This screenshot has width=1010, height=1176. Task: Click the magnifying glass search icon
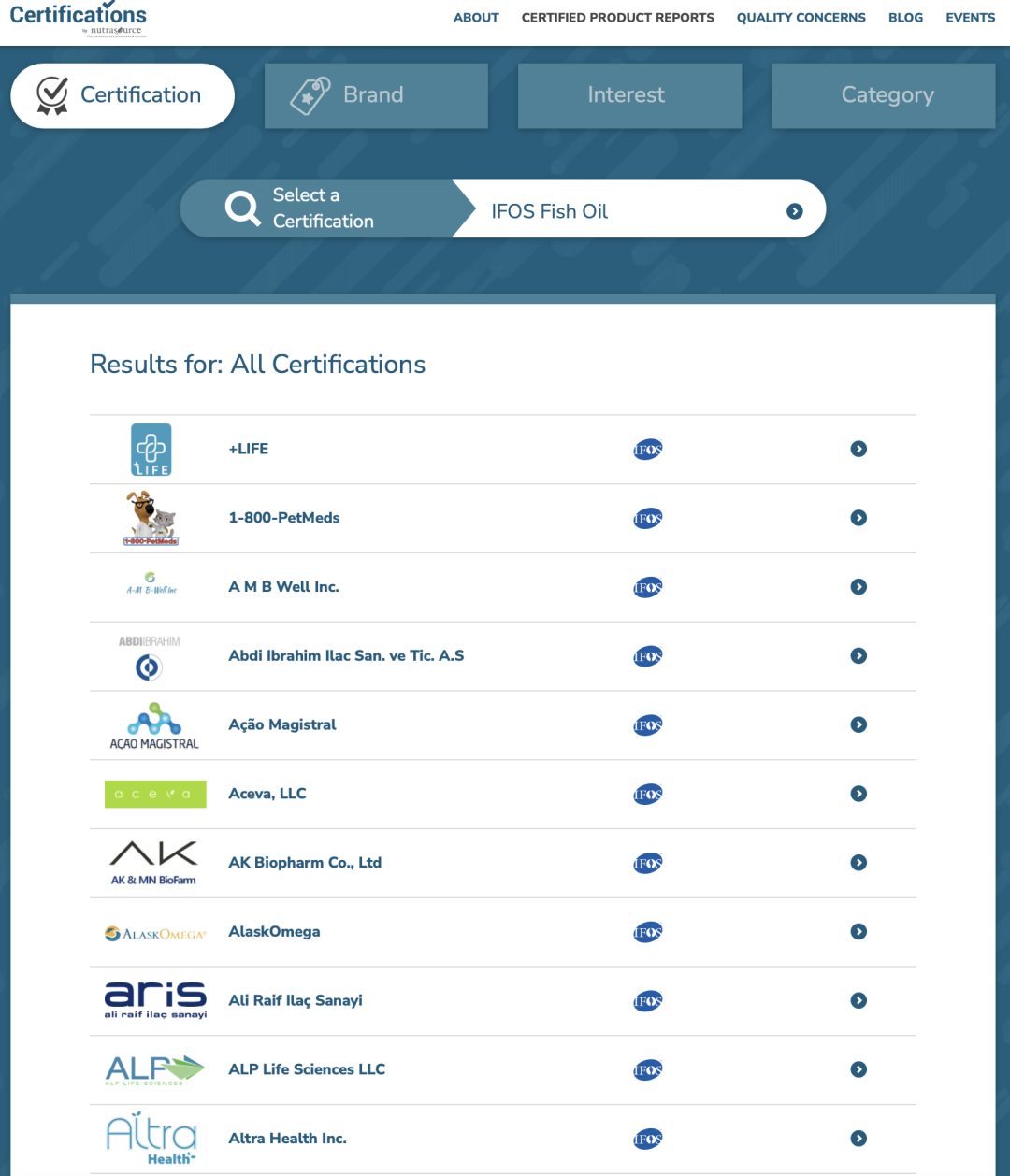tap(243, 208)
